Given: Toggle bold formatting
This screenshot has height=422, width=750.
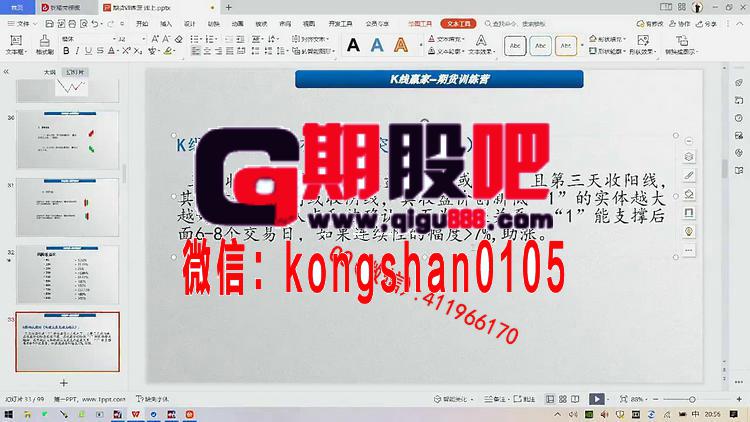Looking at the screenshot, I should pos(66,51).
